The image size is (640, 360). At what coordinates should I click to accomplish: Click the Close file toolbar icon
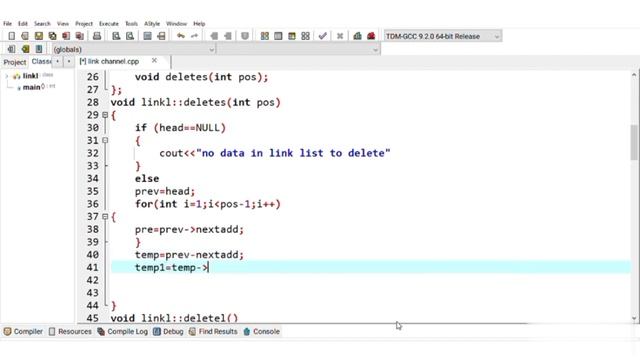pyautogui.click(x=66, y=36)
